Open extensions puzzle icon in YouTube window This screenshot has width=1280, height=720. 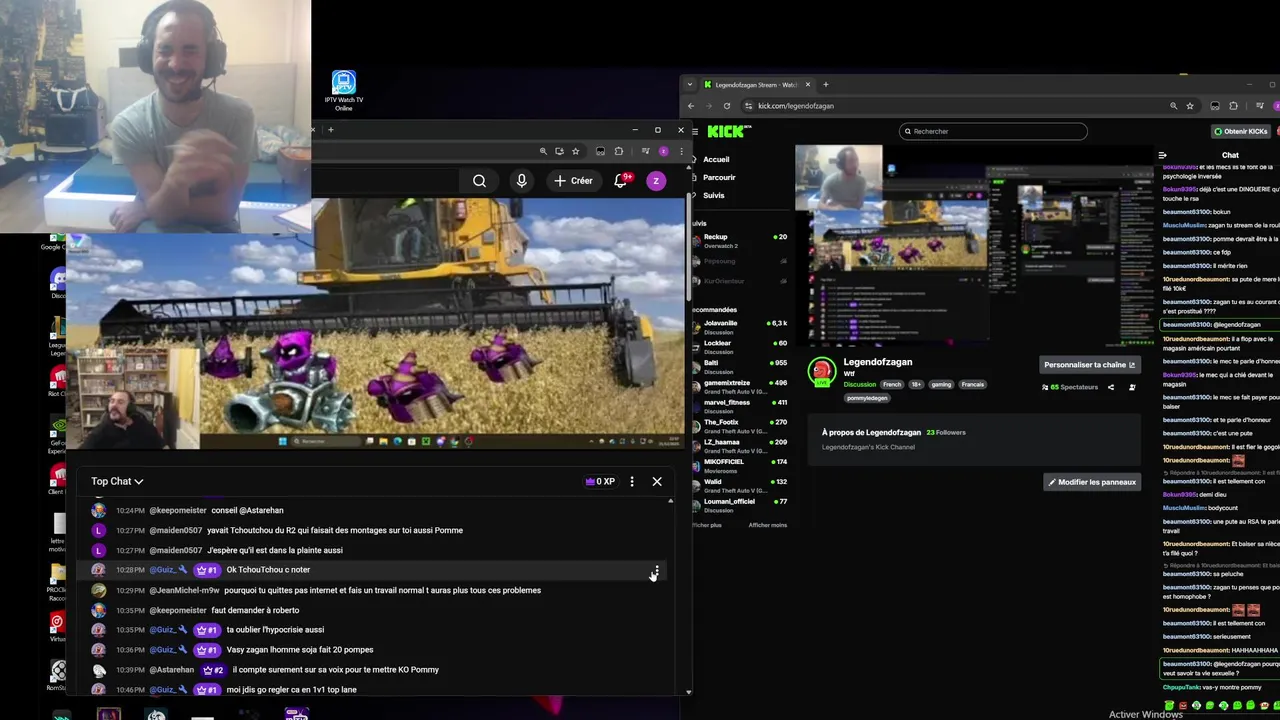pos(619,151)
